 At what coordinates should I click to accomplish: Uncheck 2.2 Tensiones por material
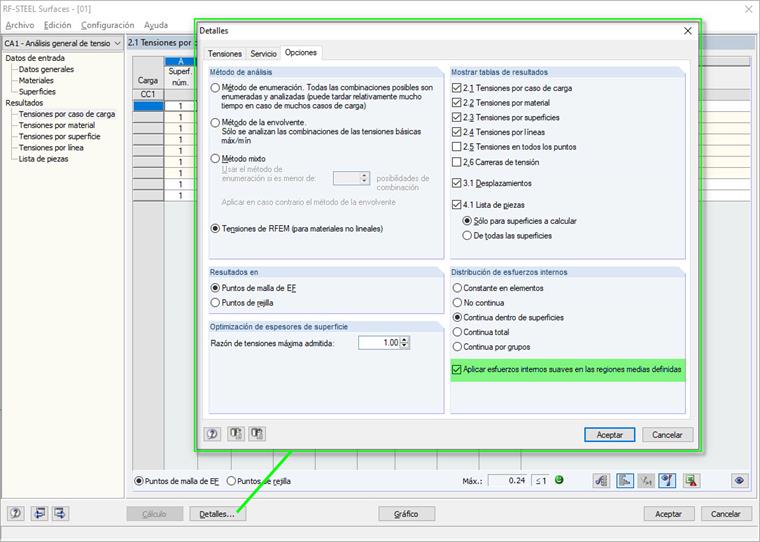(456, 102)
